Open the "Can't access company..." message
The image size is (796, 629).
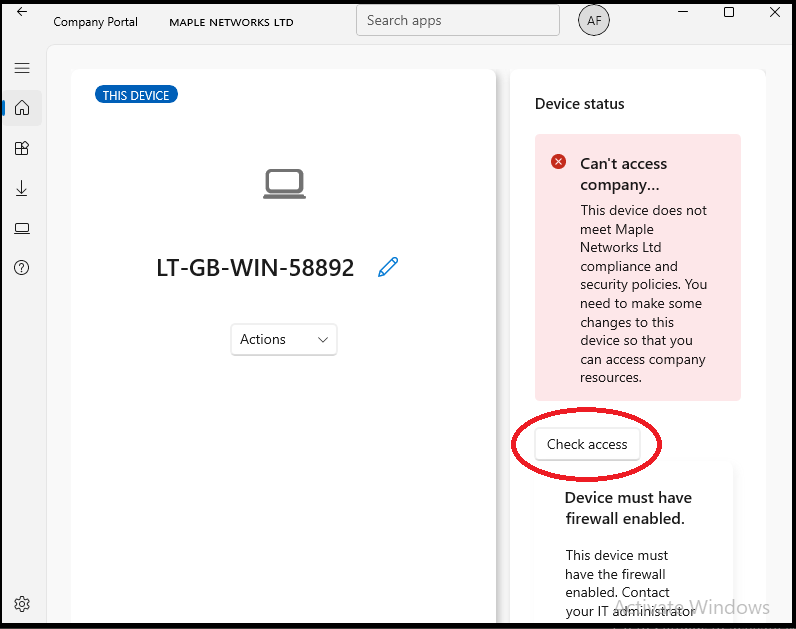(624, 174)
